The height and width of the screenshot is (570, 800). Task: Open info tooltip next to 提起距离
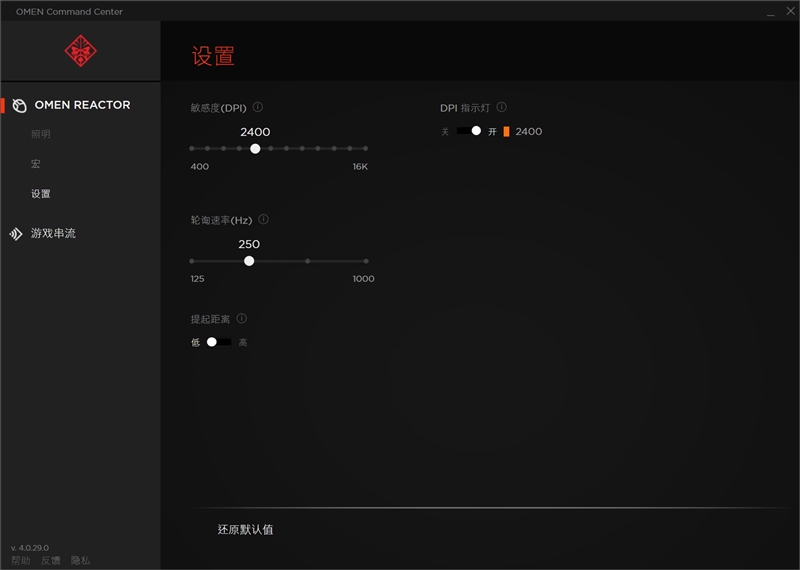[x=242, y=319]
